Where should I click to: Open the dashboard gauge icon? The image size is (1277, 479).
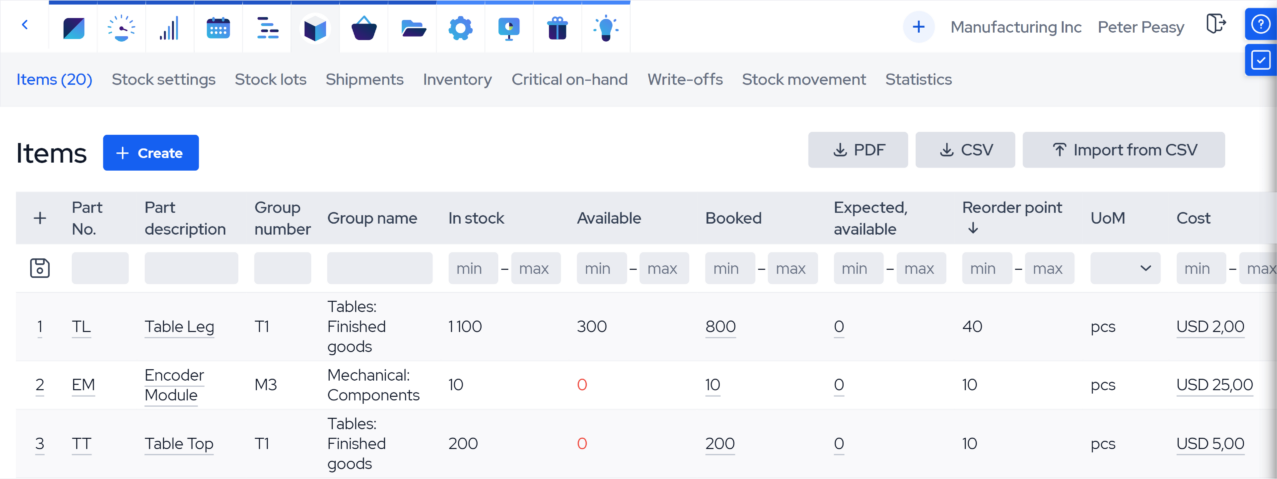click(122, 28)
